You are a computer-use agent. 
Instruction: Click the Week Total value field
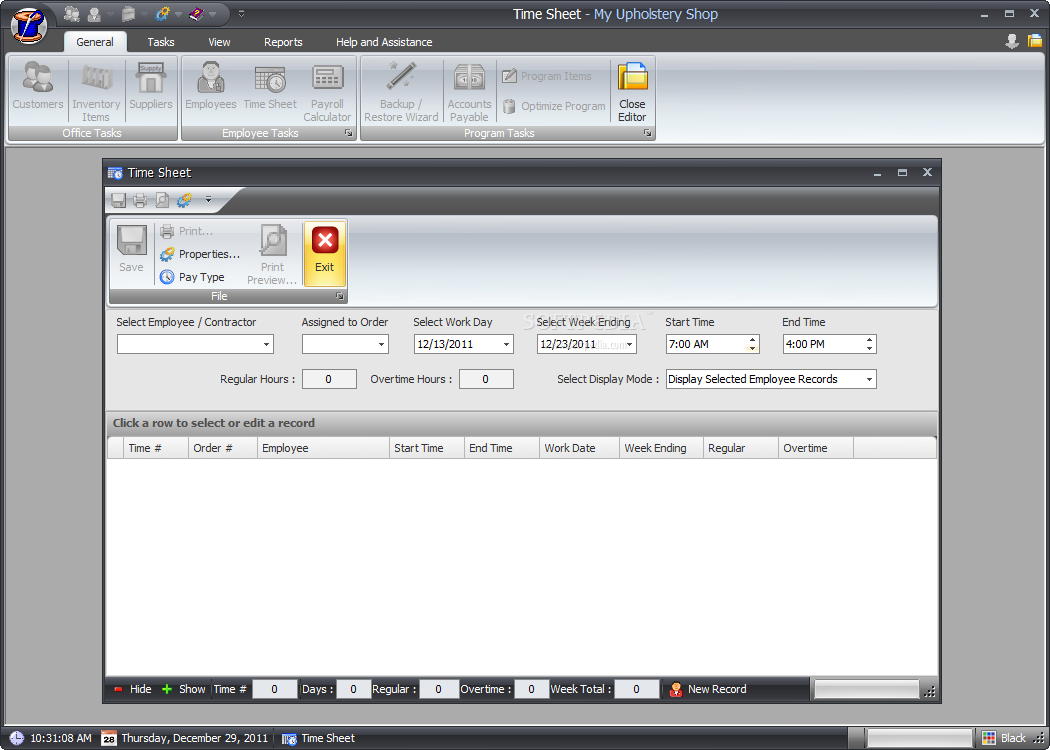pos(636,689)
